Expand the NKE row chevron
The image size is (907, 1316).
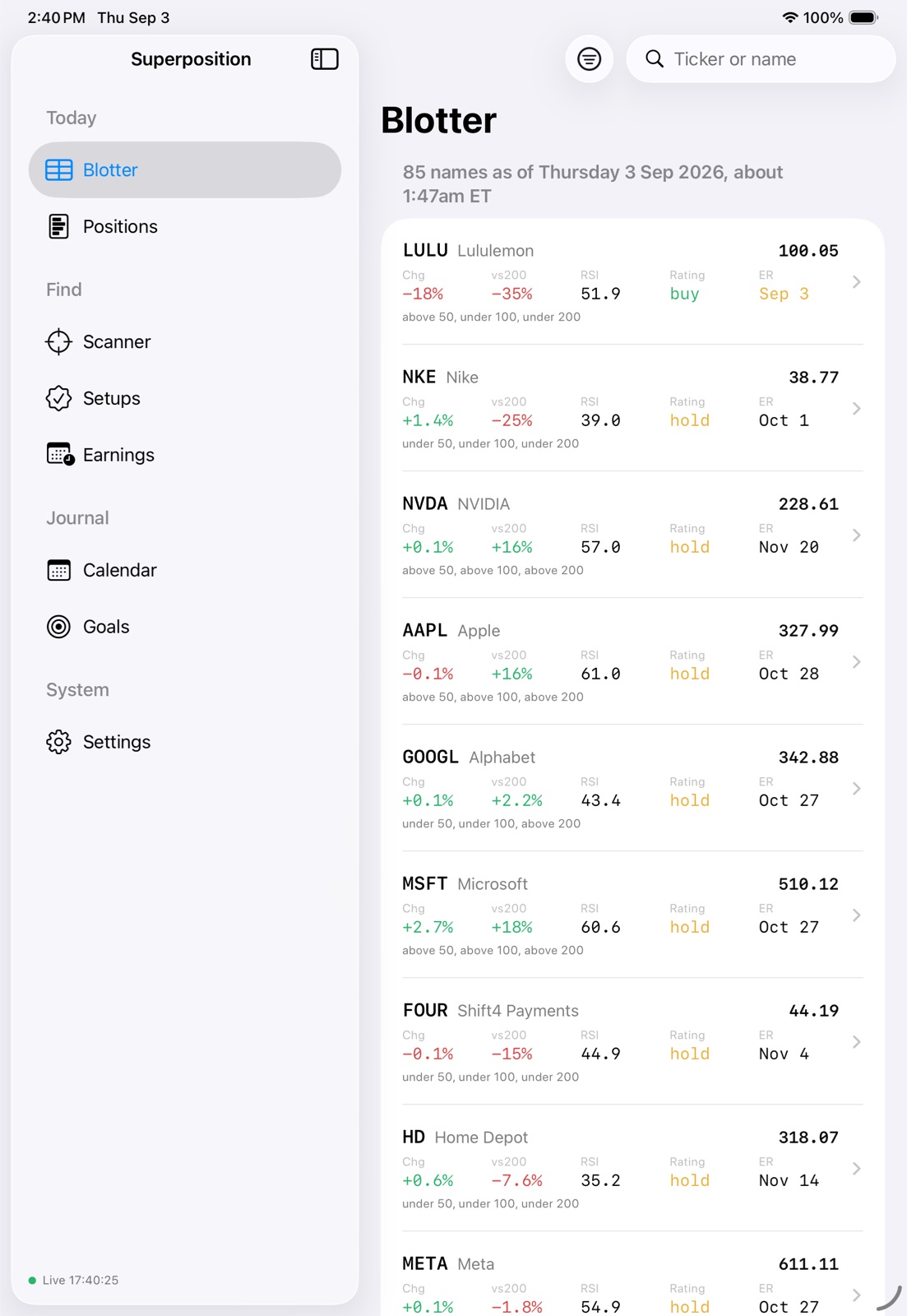tap(856, 409)
